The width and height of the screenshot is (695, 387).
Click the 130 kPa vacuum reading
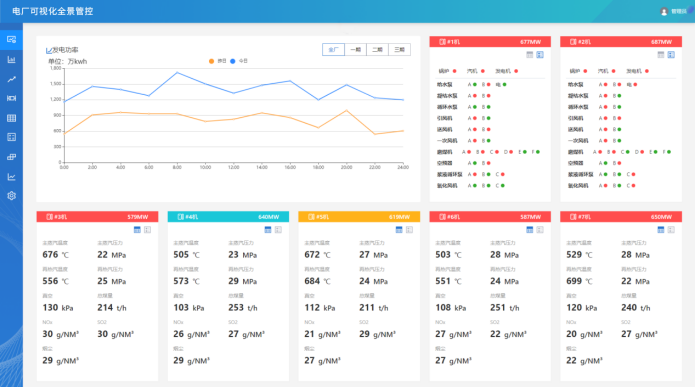coord(58,308)
